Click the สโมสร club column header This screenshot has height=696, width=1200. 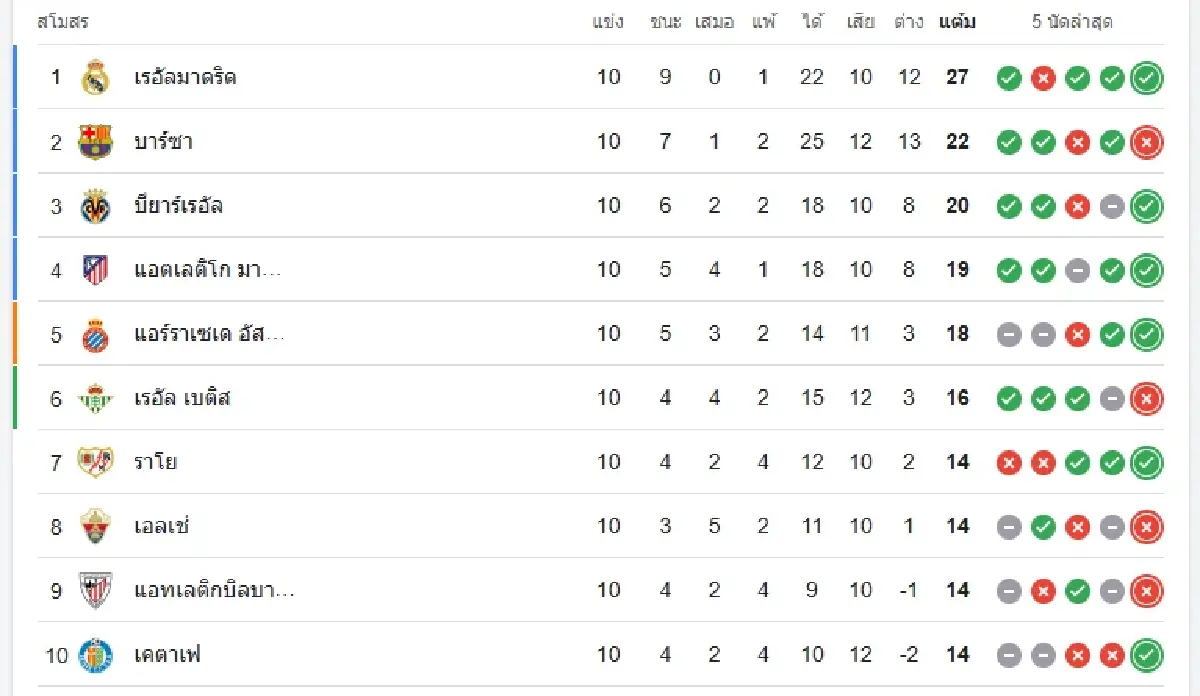(x=62, y=21)
